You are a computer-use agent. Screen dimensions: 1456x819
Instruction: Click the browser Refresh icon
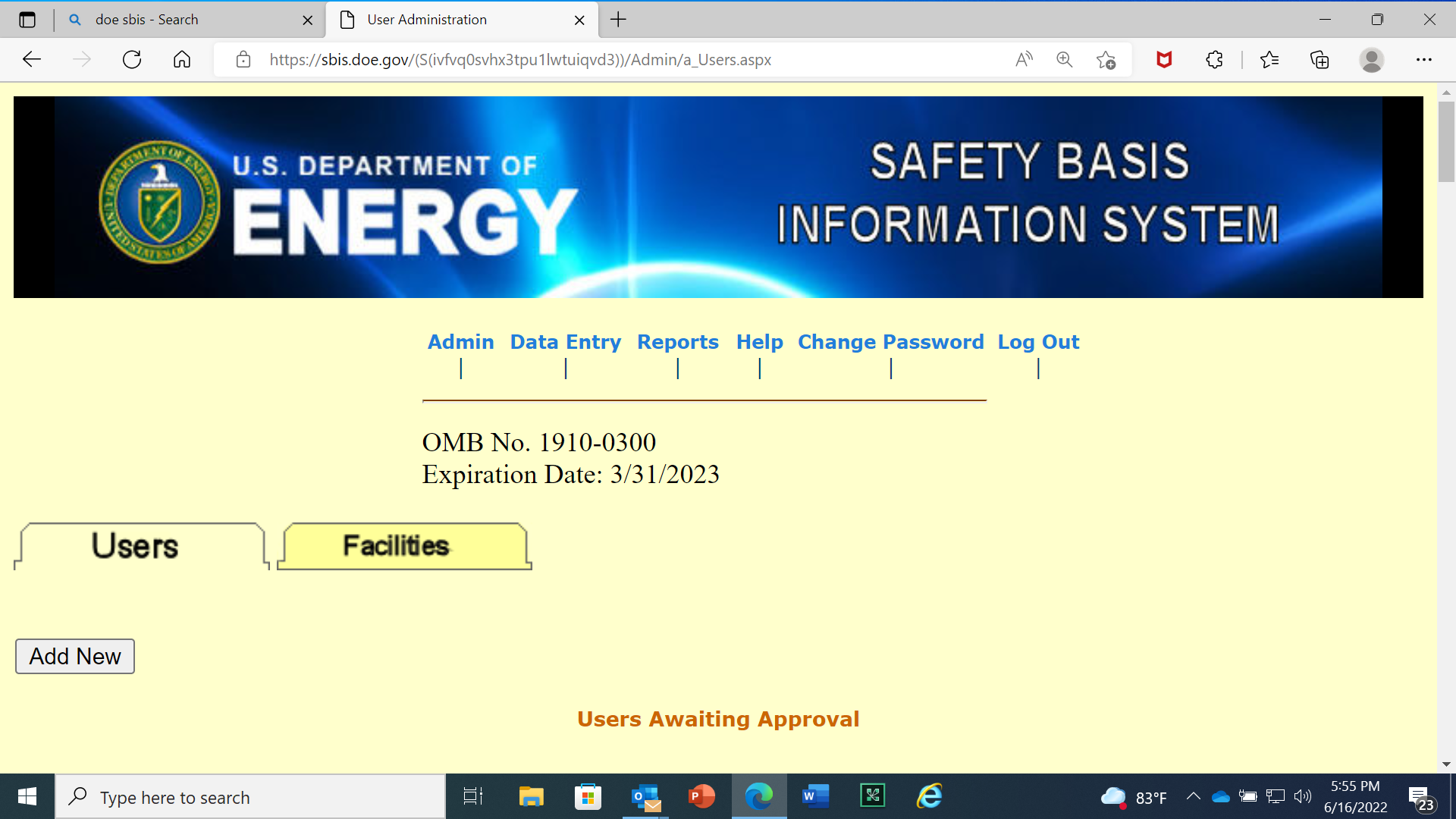point(132,60)
